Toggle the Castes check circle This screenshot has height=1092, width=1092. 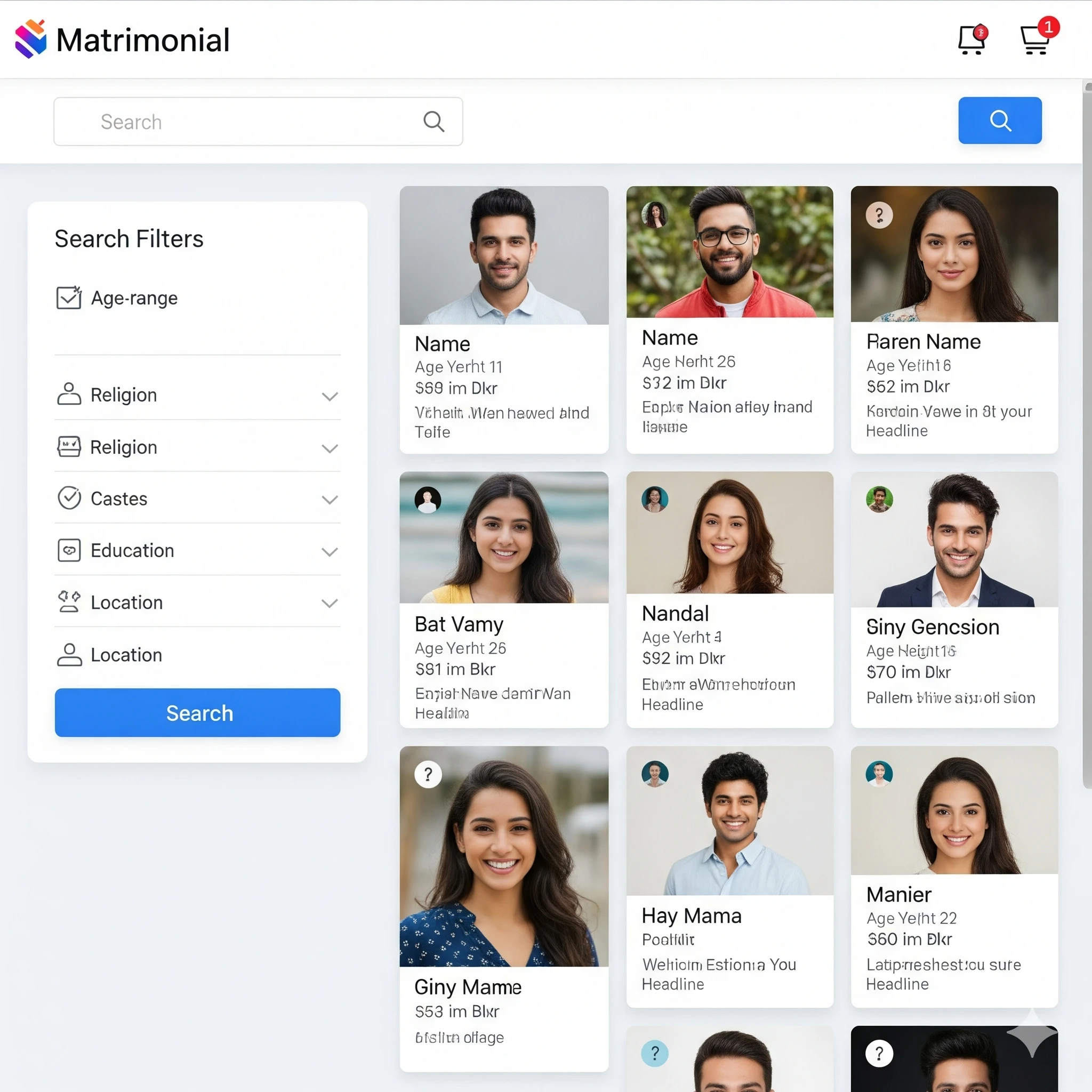tap(69, 498)
